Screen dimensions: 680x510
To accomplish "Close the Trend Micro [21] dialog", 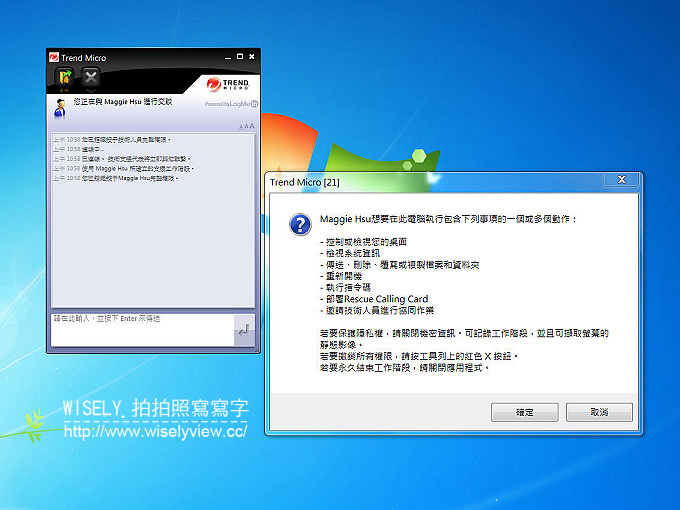I will click(621, 180).
